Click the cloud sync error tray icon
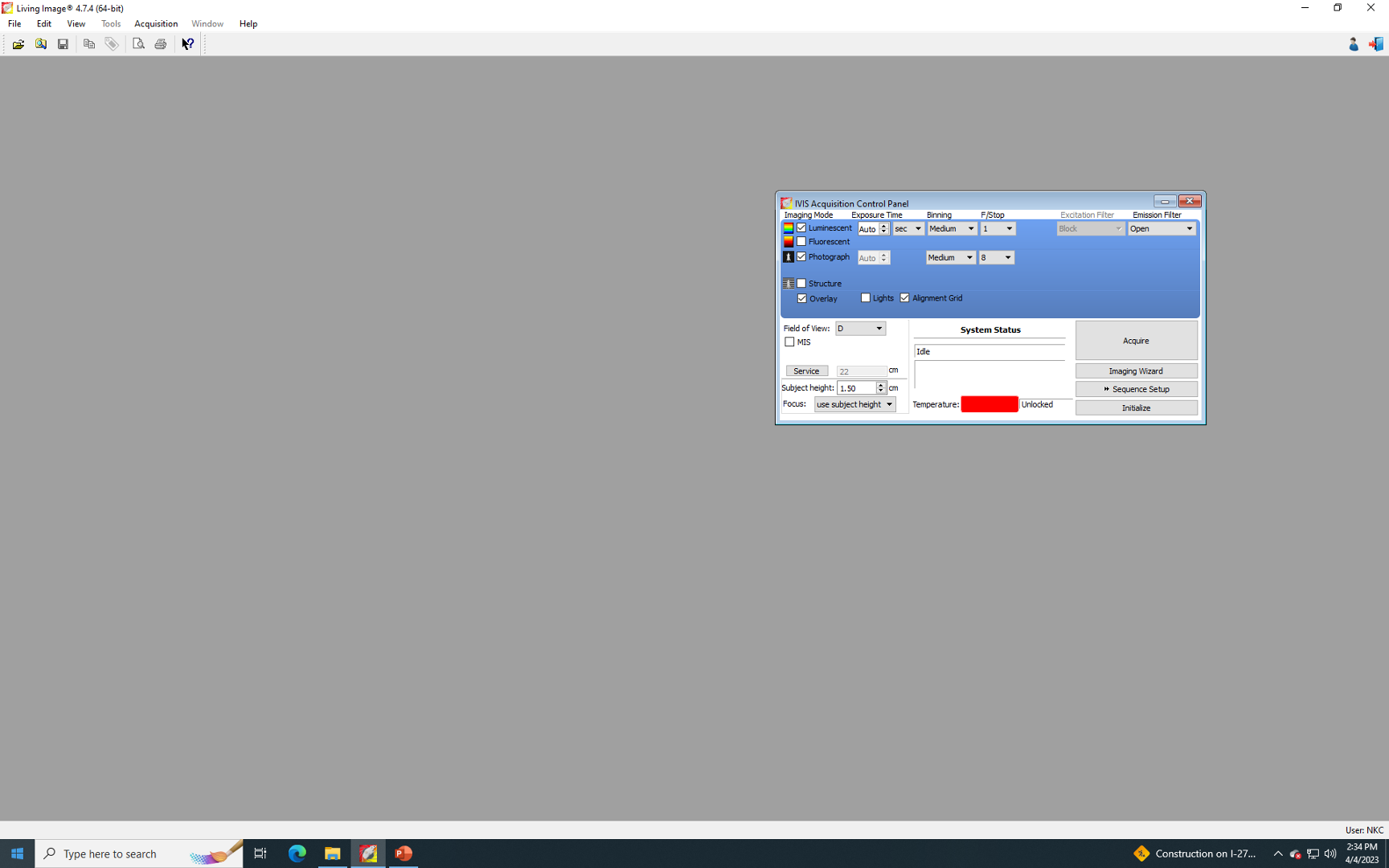This screenshot has height=868, width=1389. [x=1295, y=854]
